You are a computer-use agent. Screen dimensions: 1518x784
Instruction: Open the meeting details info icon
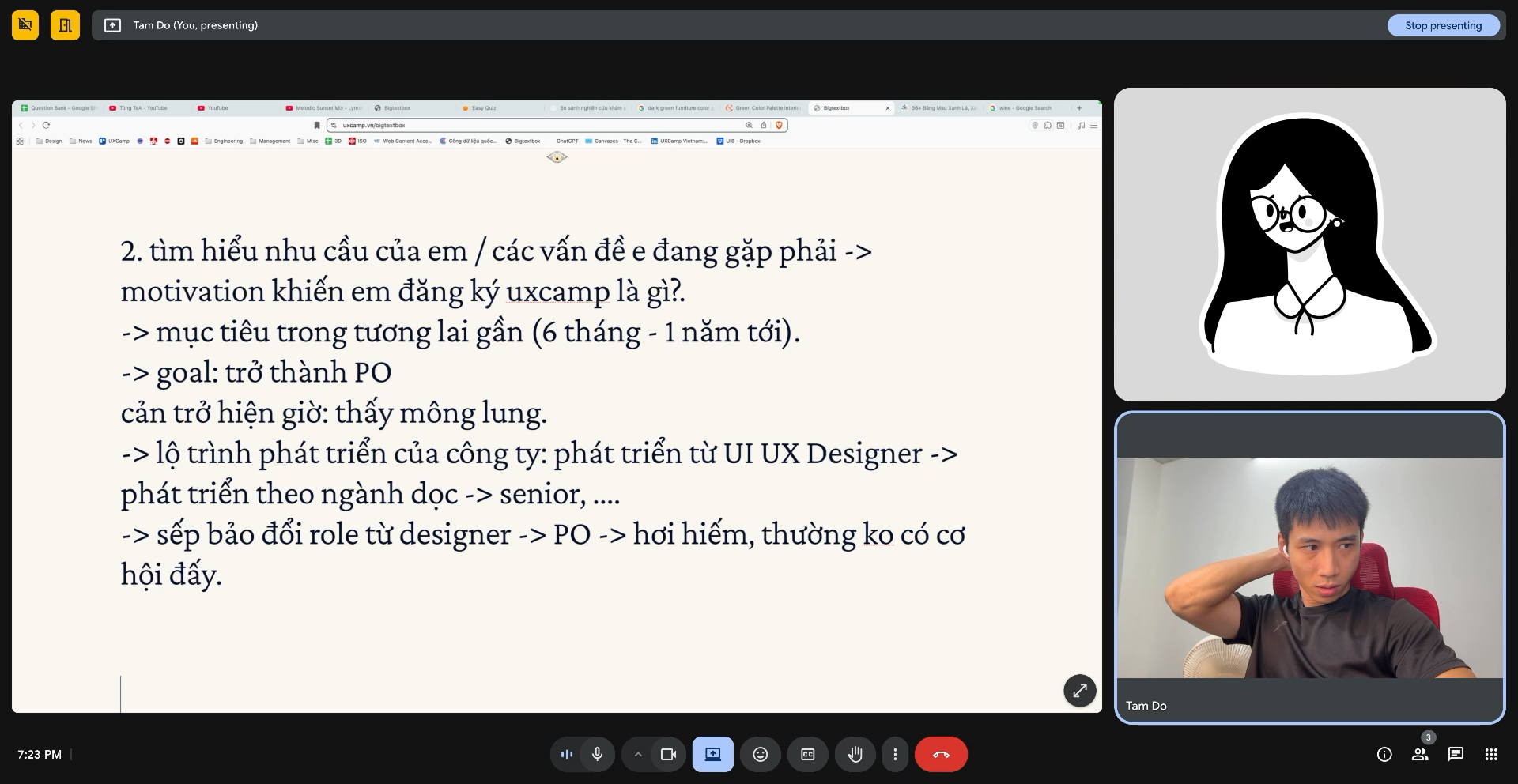pos(1384,754)
